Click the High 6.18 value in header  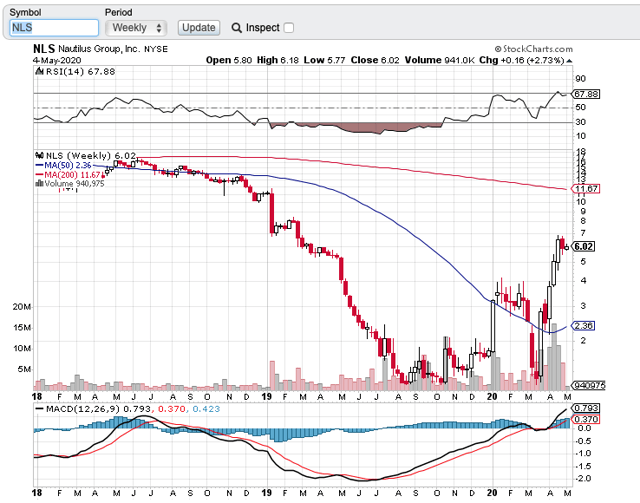click(x=278, y=60)
